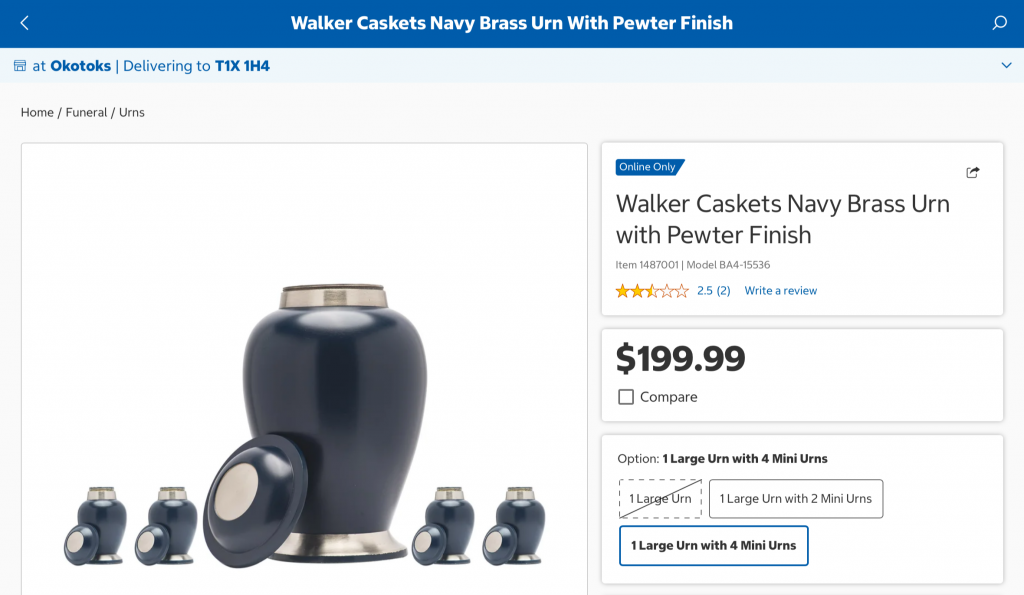The height and width of the screenshot is (595, 1024).
Task: Expand the store and delivery chevron
Action: (1006, 65)
